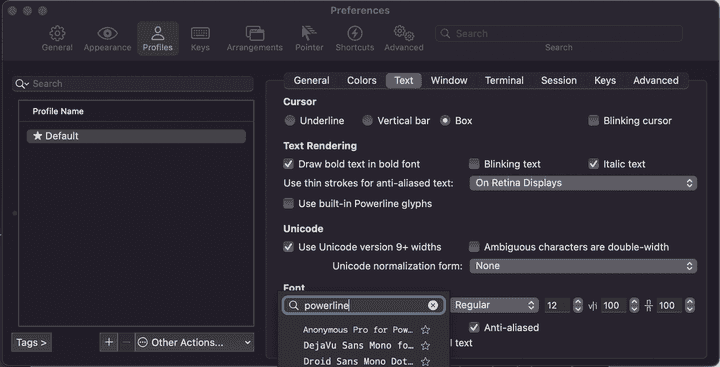This screenshot has height=367, width=720.
Task: Open the Appearance eye icon
Action: tap(107, 34)
